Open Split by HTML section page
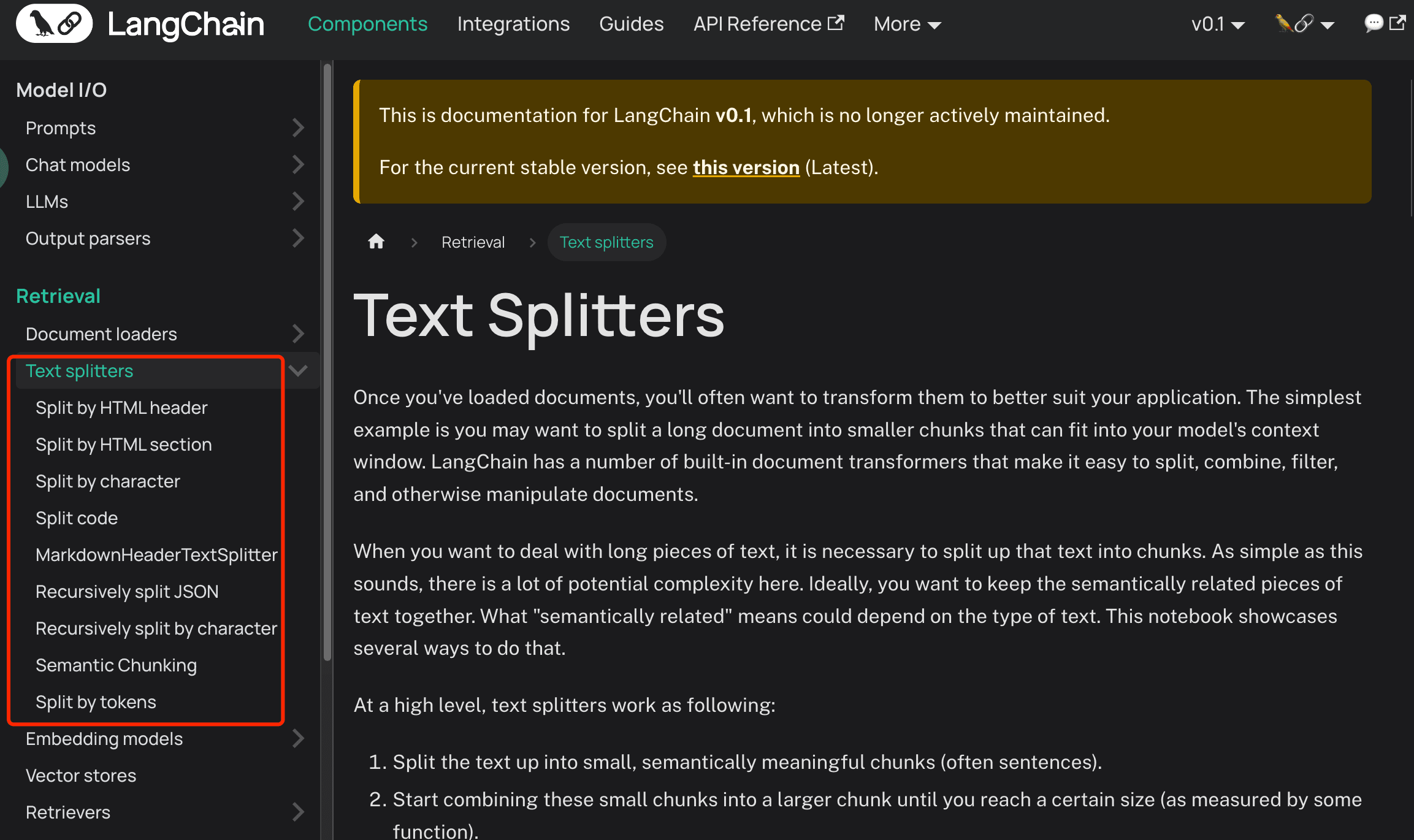The width and height of the screenshot is (1414, 840). click(x=123, y=444)
